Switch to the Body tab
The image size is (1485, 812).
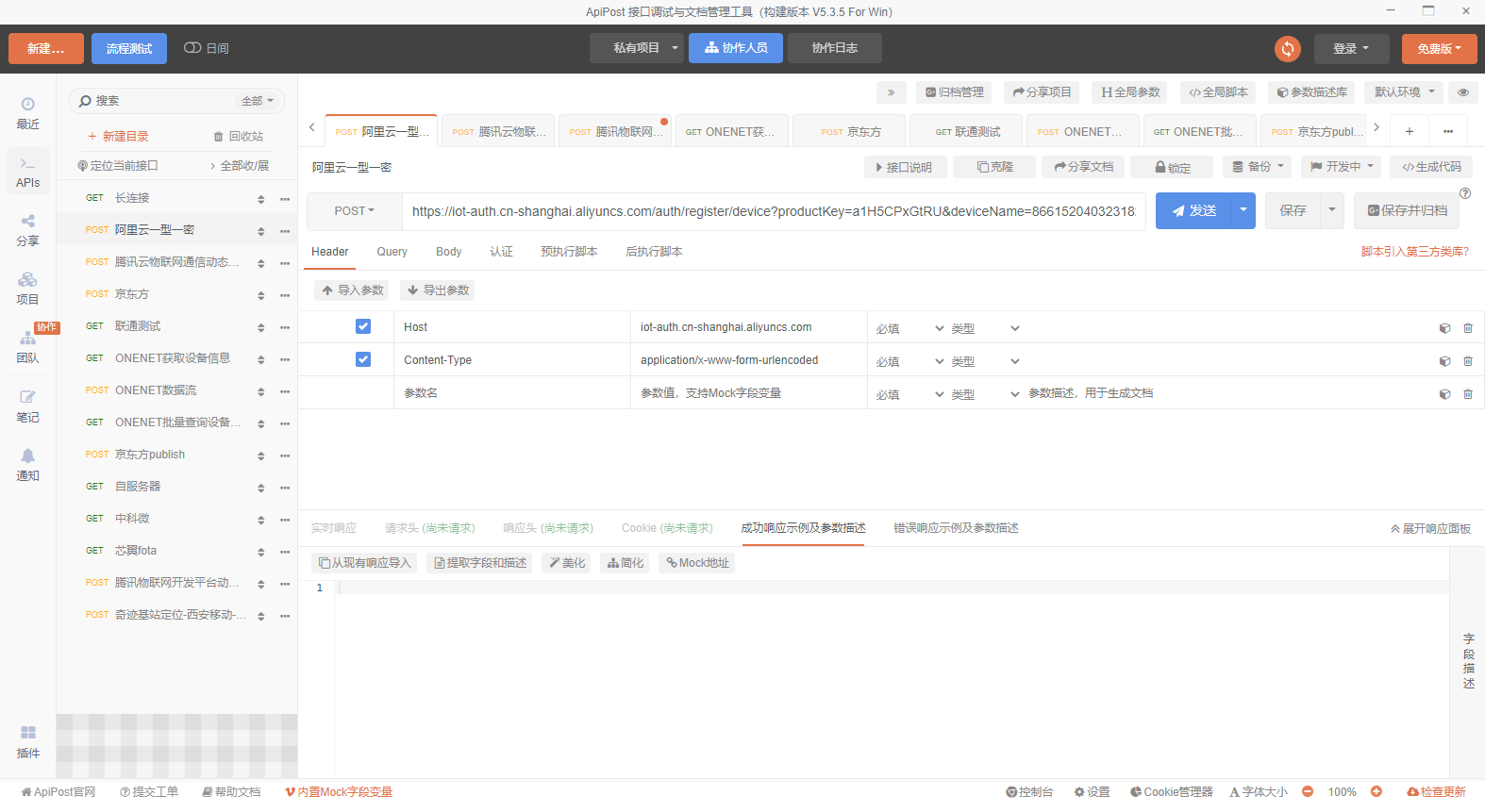coord(449,252)
